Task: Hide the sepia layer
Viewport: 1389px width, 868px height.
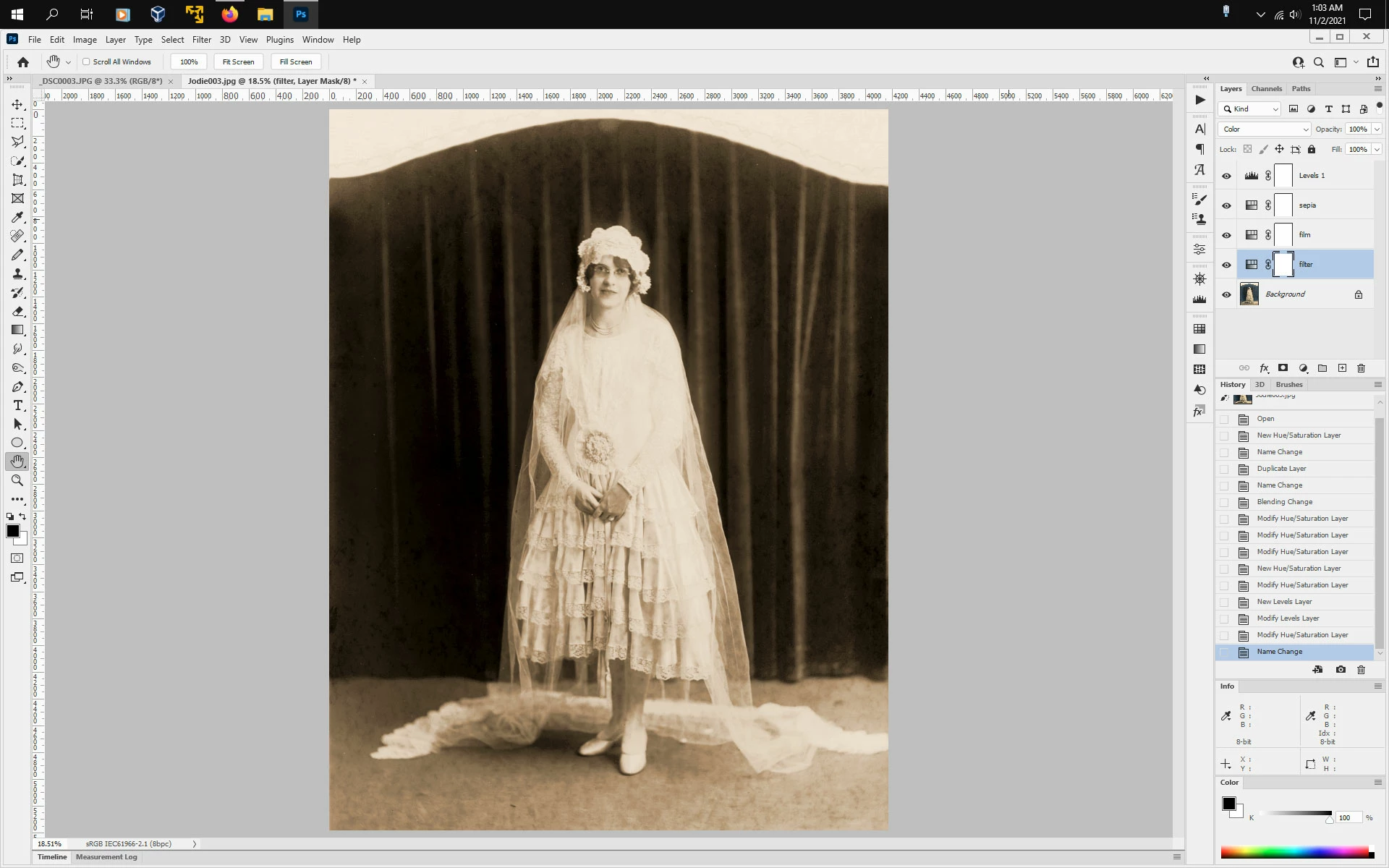Action: (1226, 205)
